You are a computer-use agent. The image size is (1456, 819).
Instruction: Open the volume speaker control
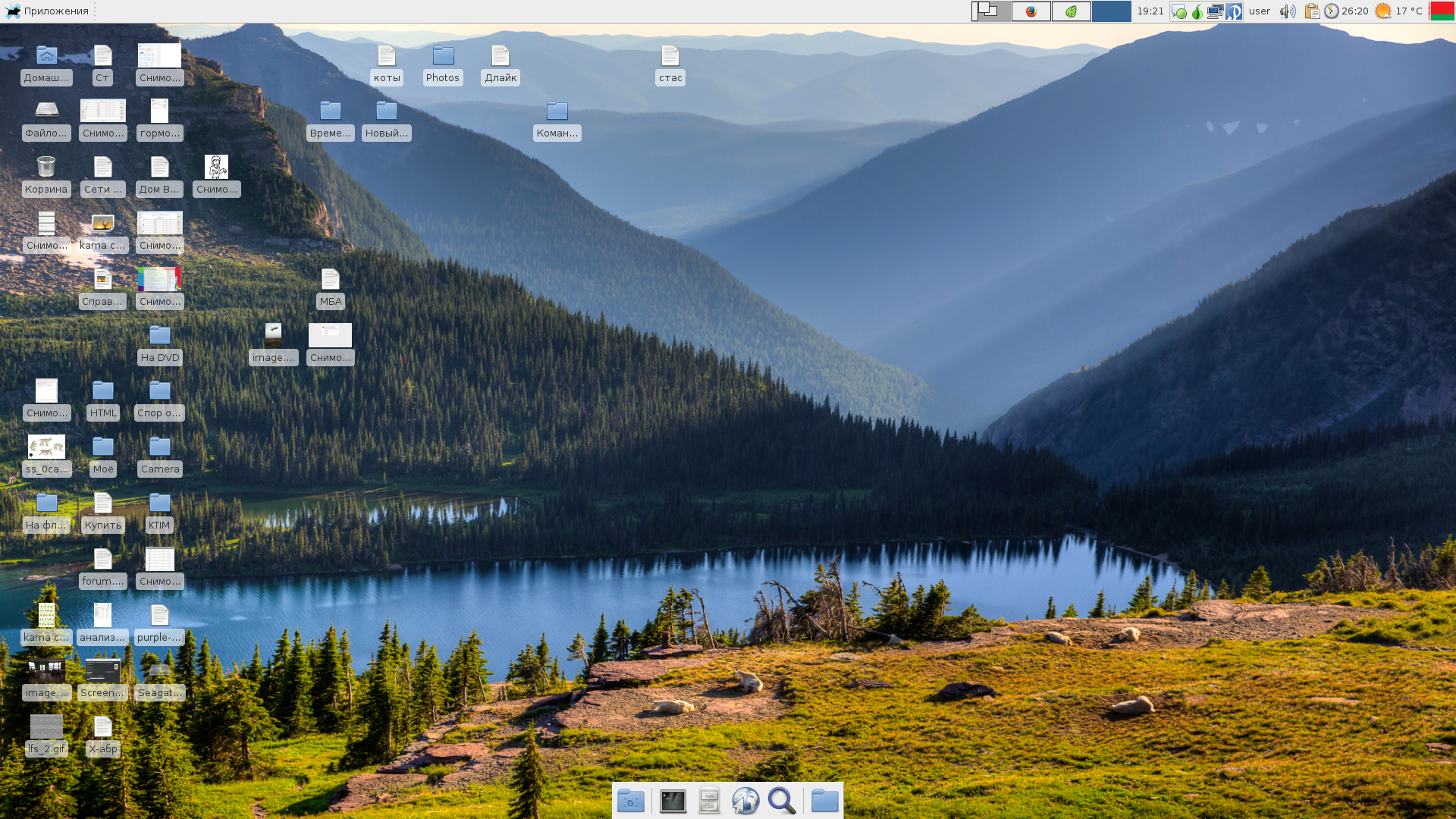point(1287,11)
